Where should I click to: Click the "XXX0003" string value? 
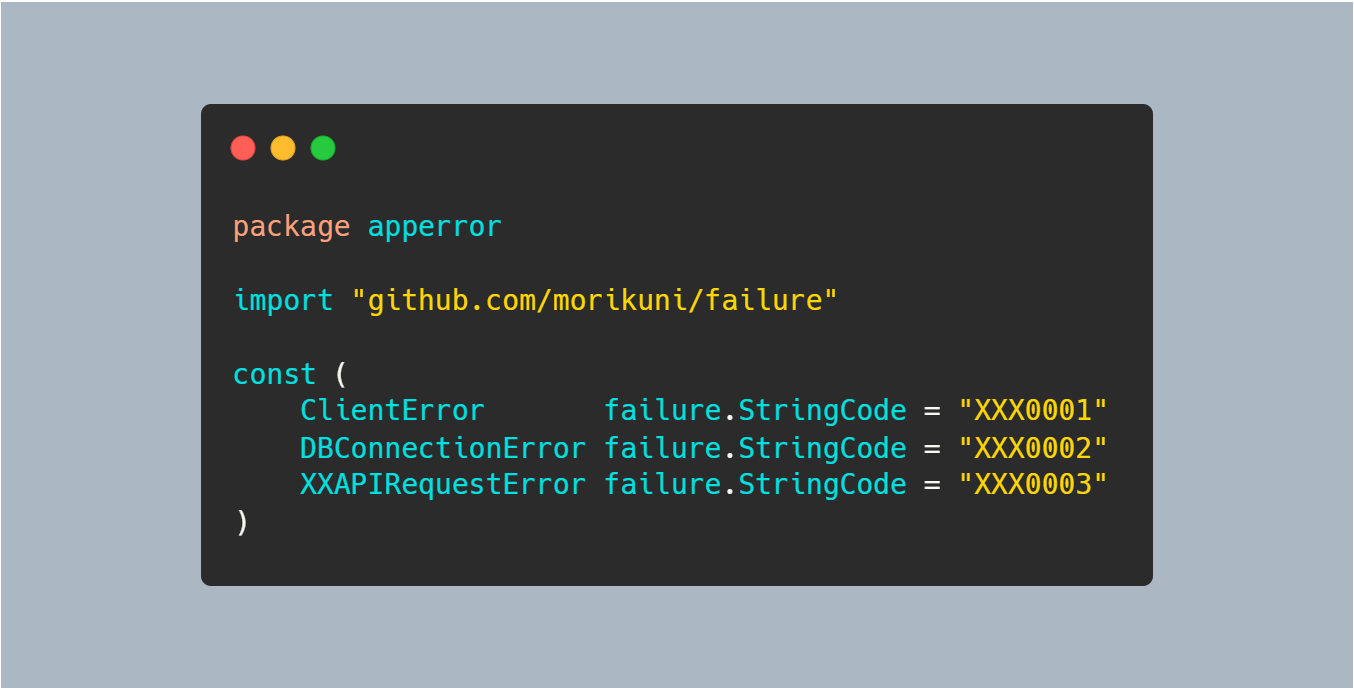click(1033, 484)
